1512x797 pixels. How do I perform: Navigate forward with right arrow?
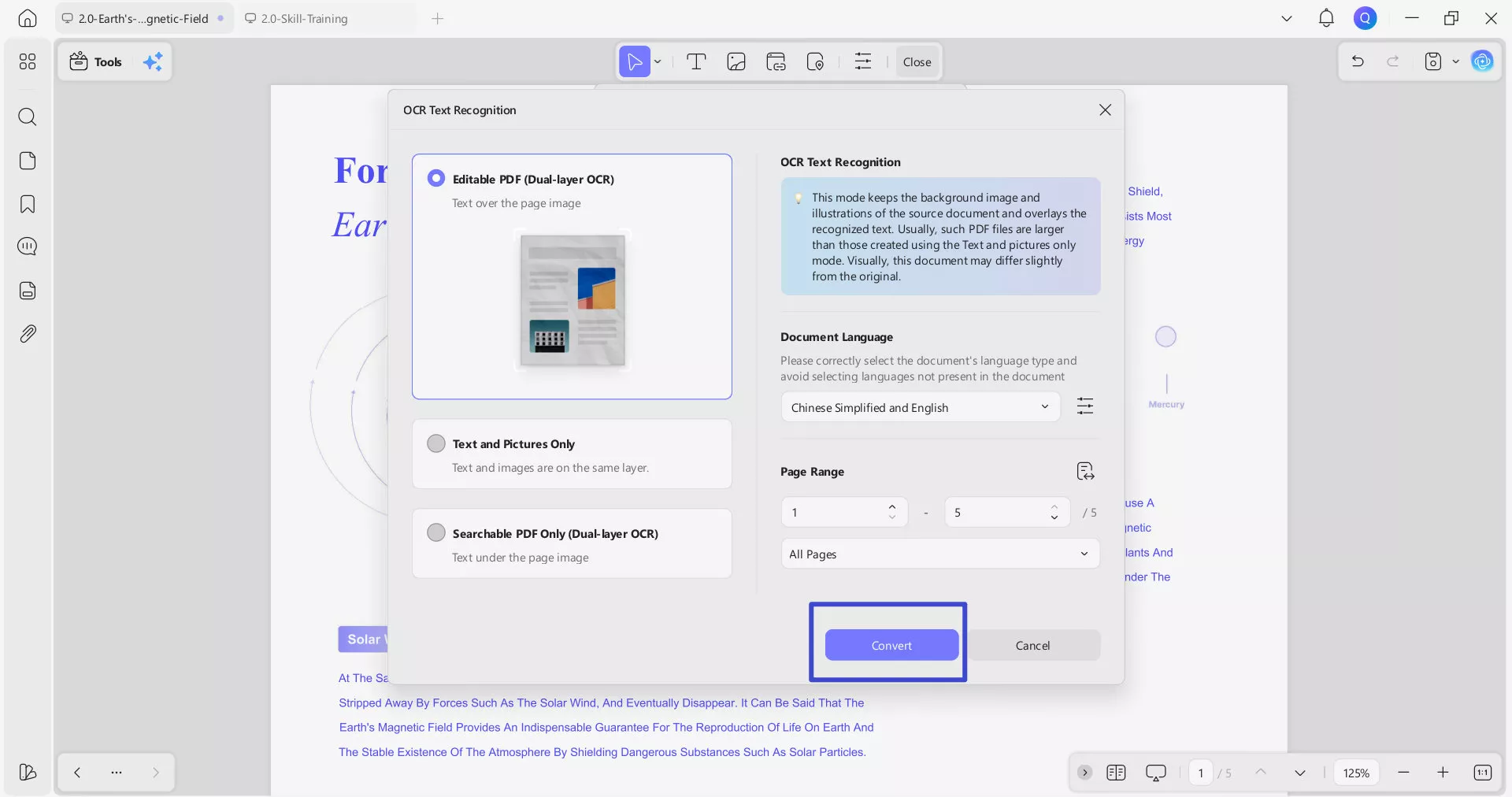click(156, 772)
